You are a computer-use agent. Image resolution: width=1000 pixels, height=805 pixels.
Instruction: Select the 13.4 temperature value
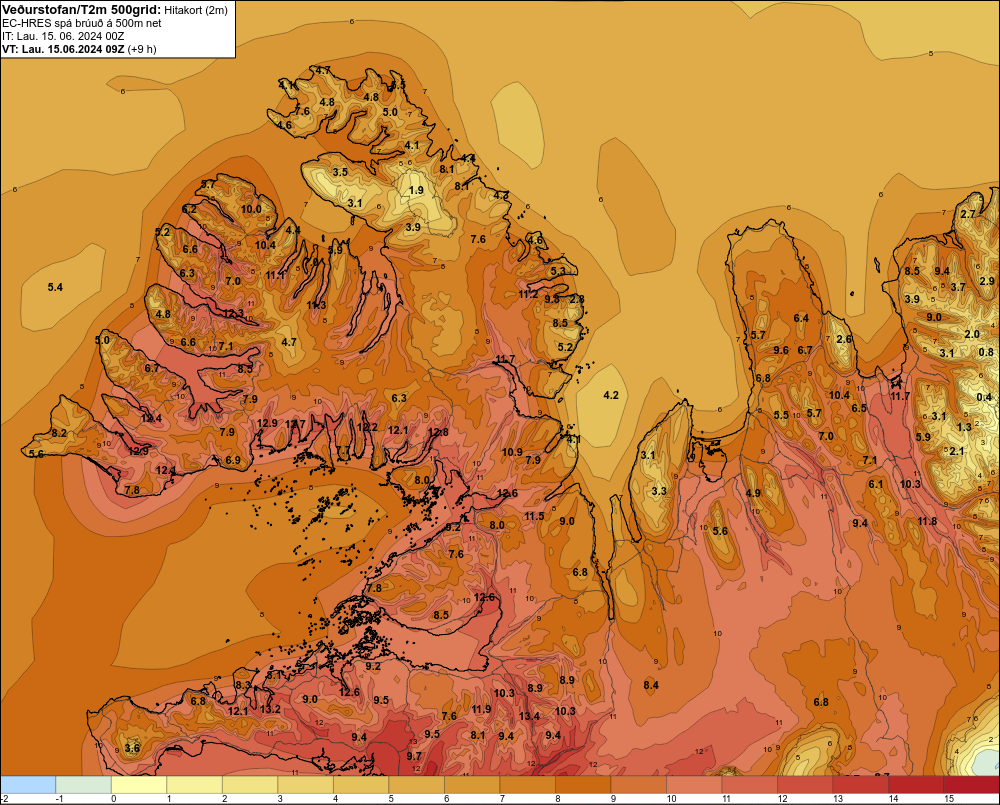[529, 716]
